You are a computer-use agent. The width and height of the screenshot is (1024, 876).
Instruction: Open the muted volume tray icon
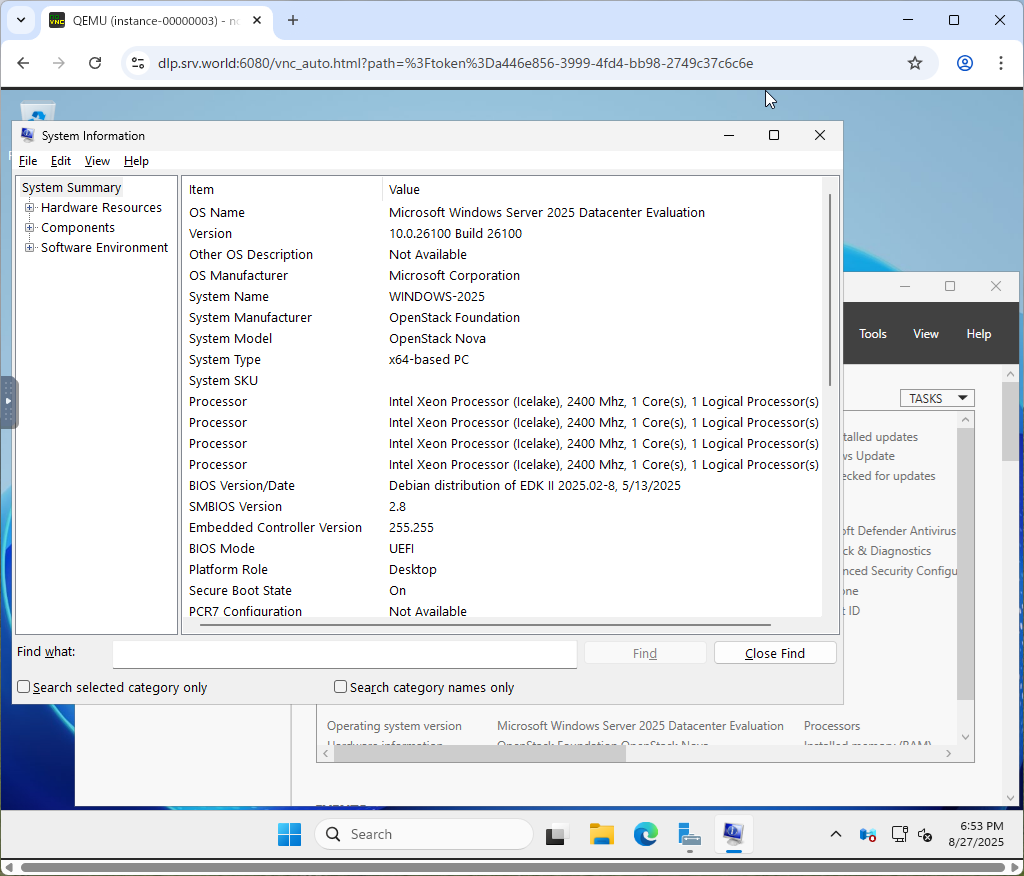[926, 834]
